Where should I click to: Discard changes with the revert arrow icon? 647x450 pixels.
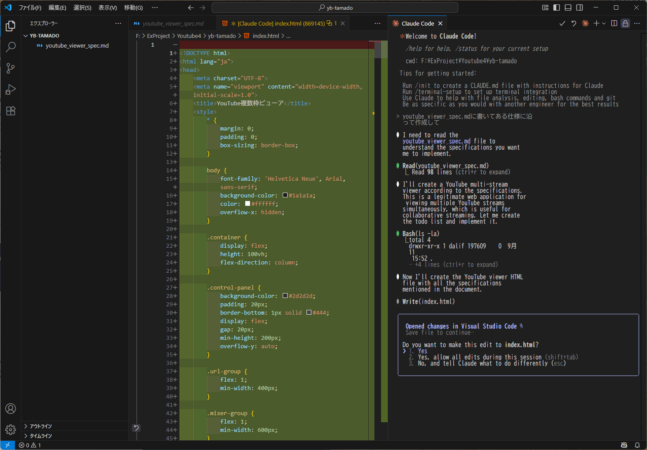(x=574, y=24)
